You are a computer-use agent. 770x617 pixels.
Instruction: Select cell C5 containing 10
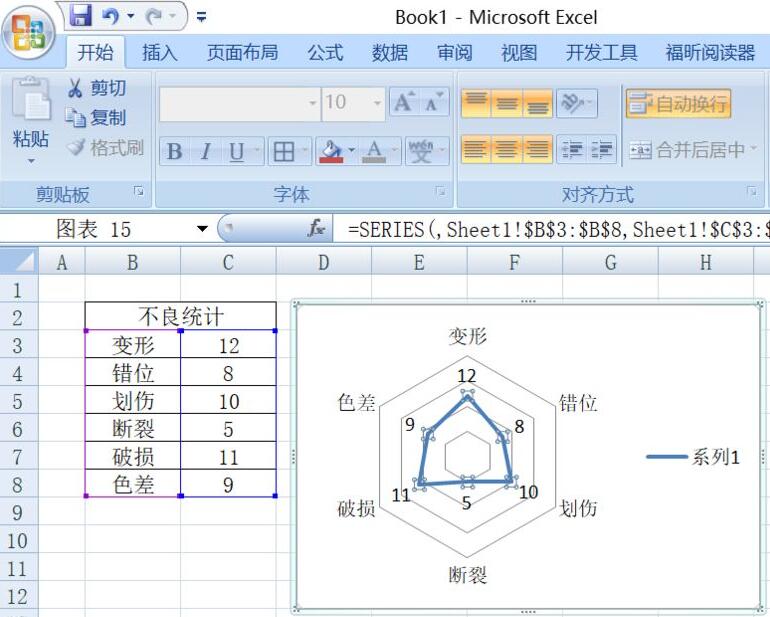(x=229, y=401)
